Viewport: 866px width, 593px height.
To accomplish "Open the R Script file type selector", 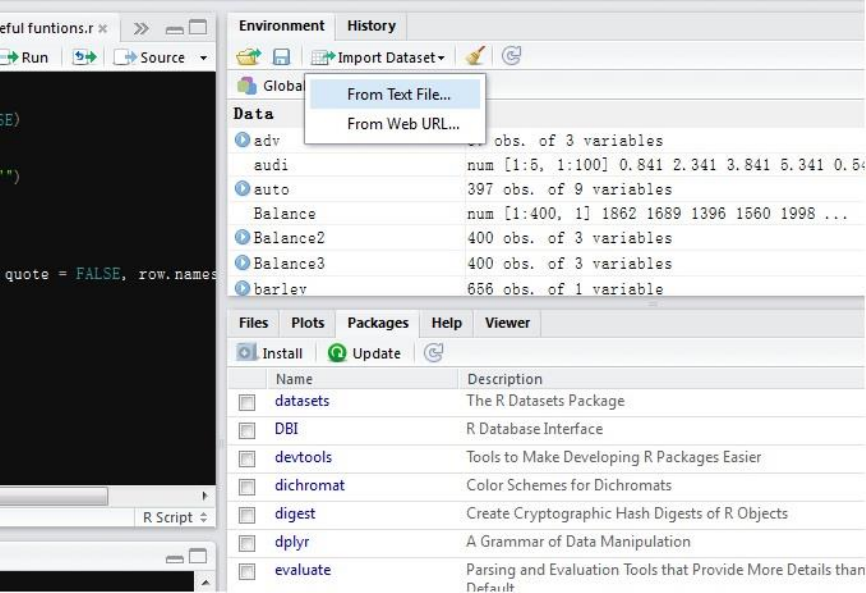I will [x=175, y=517].
